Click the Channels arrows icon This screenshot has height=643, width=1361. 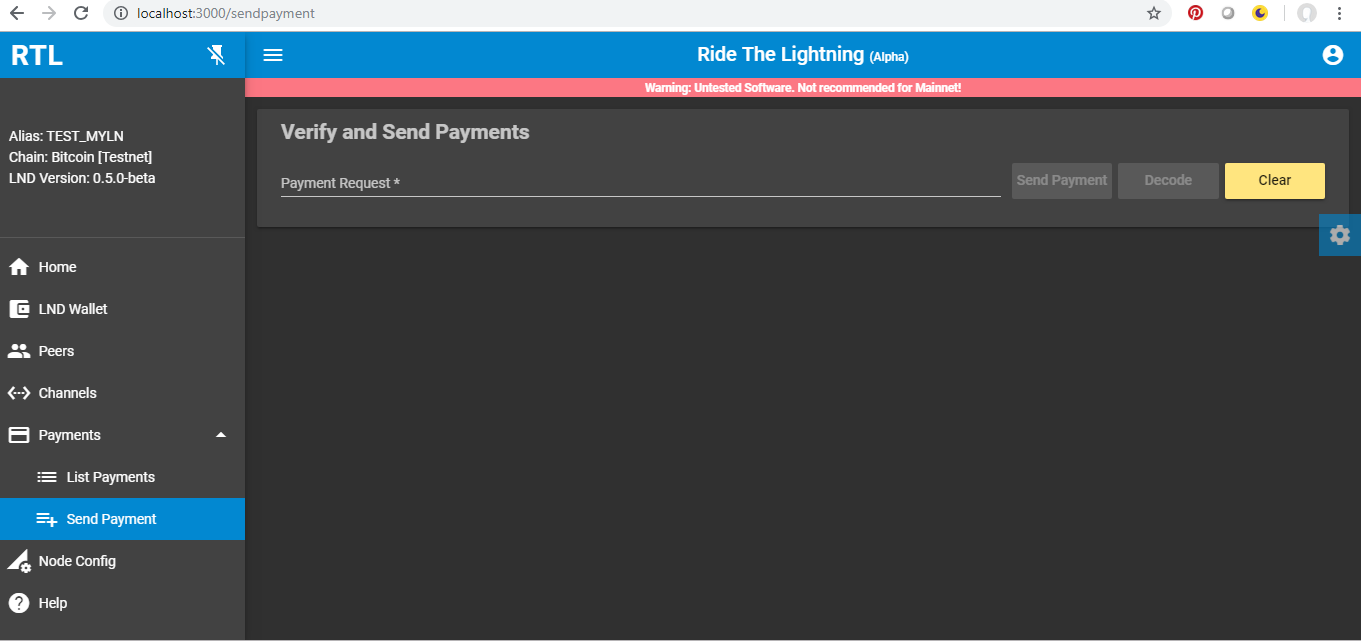18,393
